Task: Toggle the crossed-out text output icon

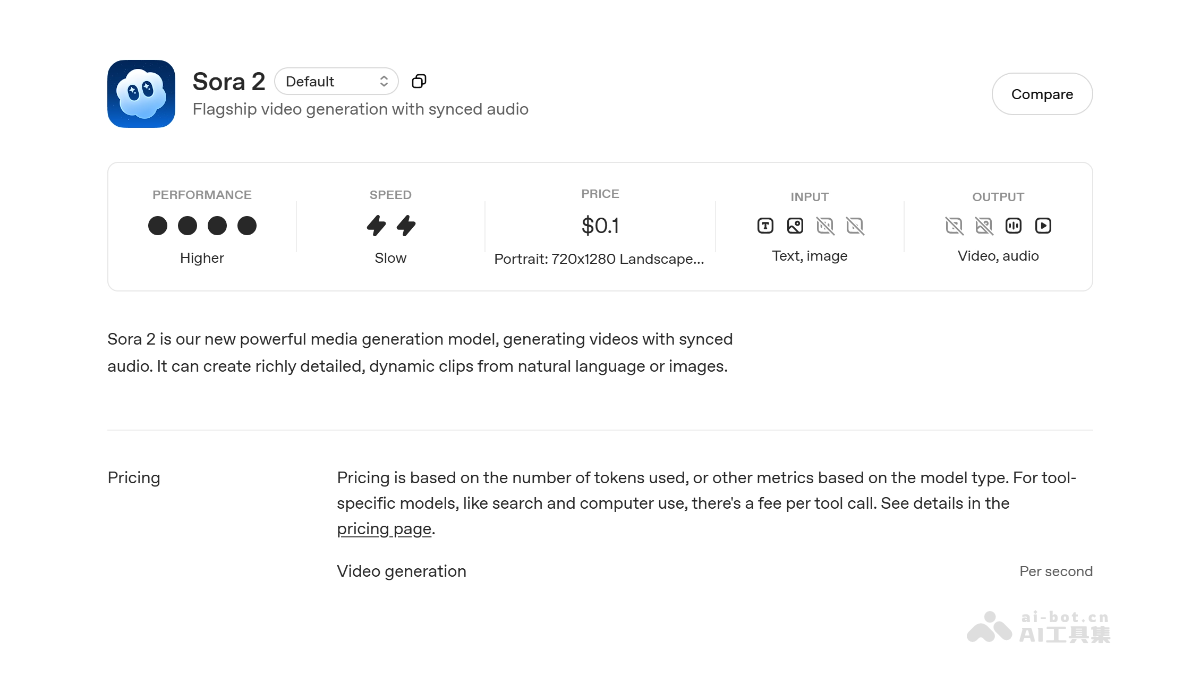Action: tap(954, 226)
